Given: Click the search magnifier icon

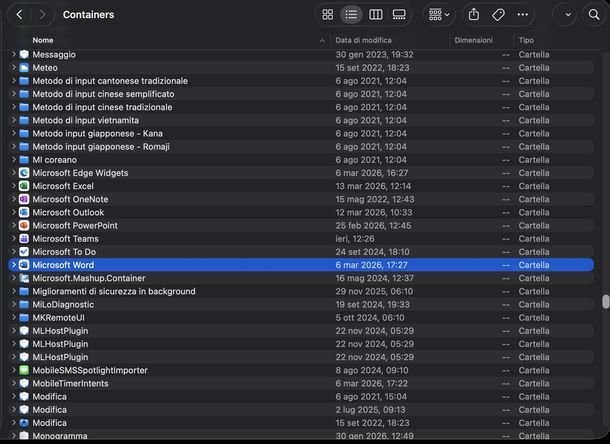Looking at the screenshot, I should tap(594, 15).
